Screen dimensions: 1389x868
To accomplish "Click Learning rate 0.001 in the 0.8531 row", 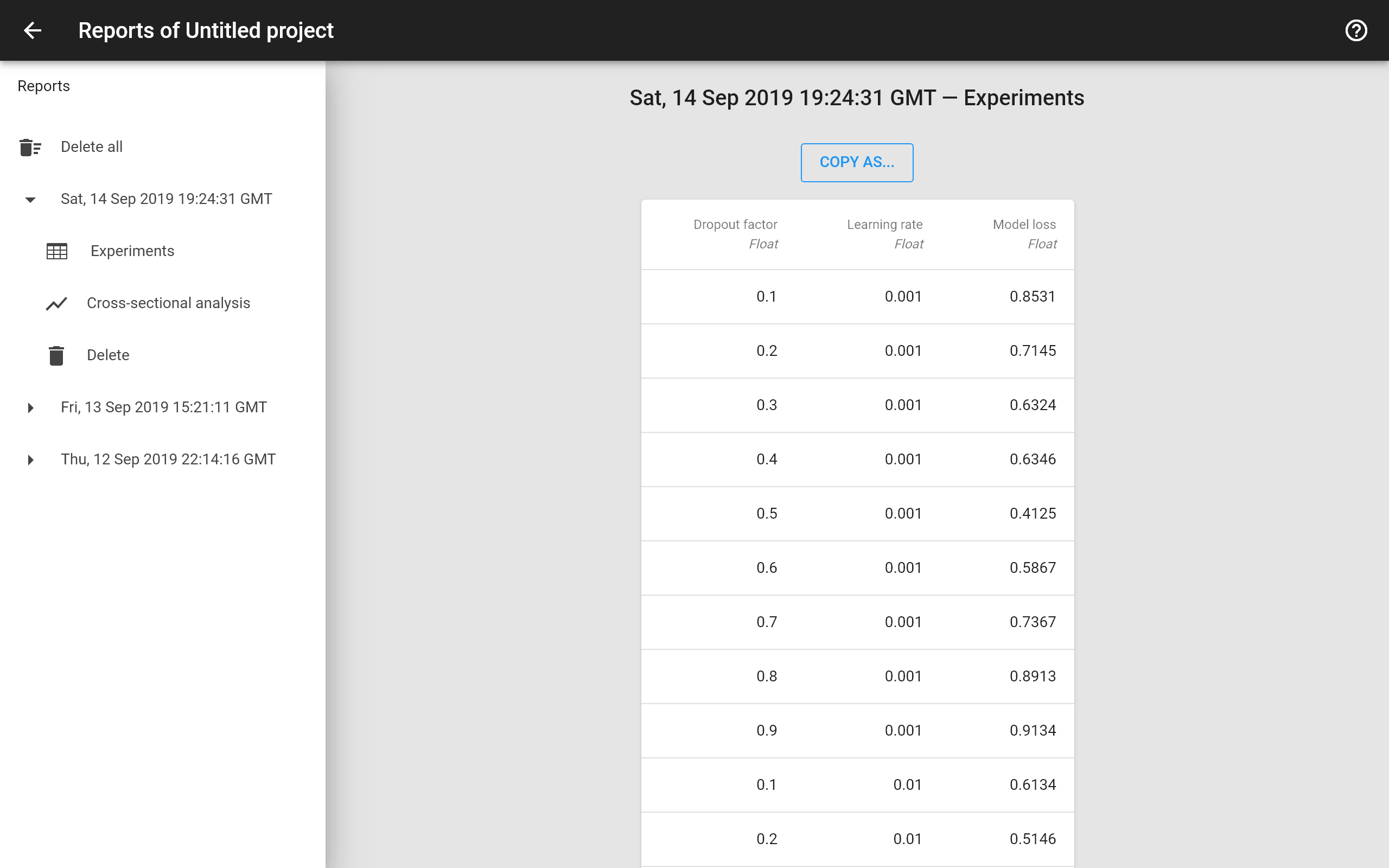I will (903, 296).
